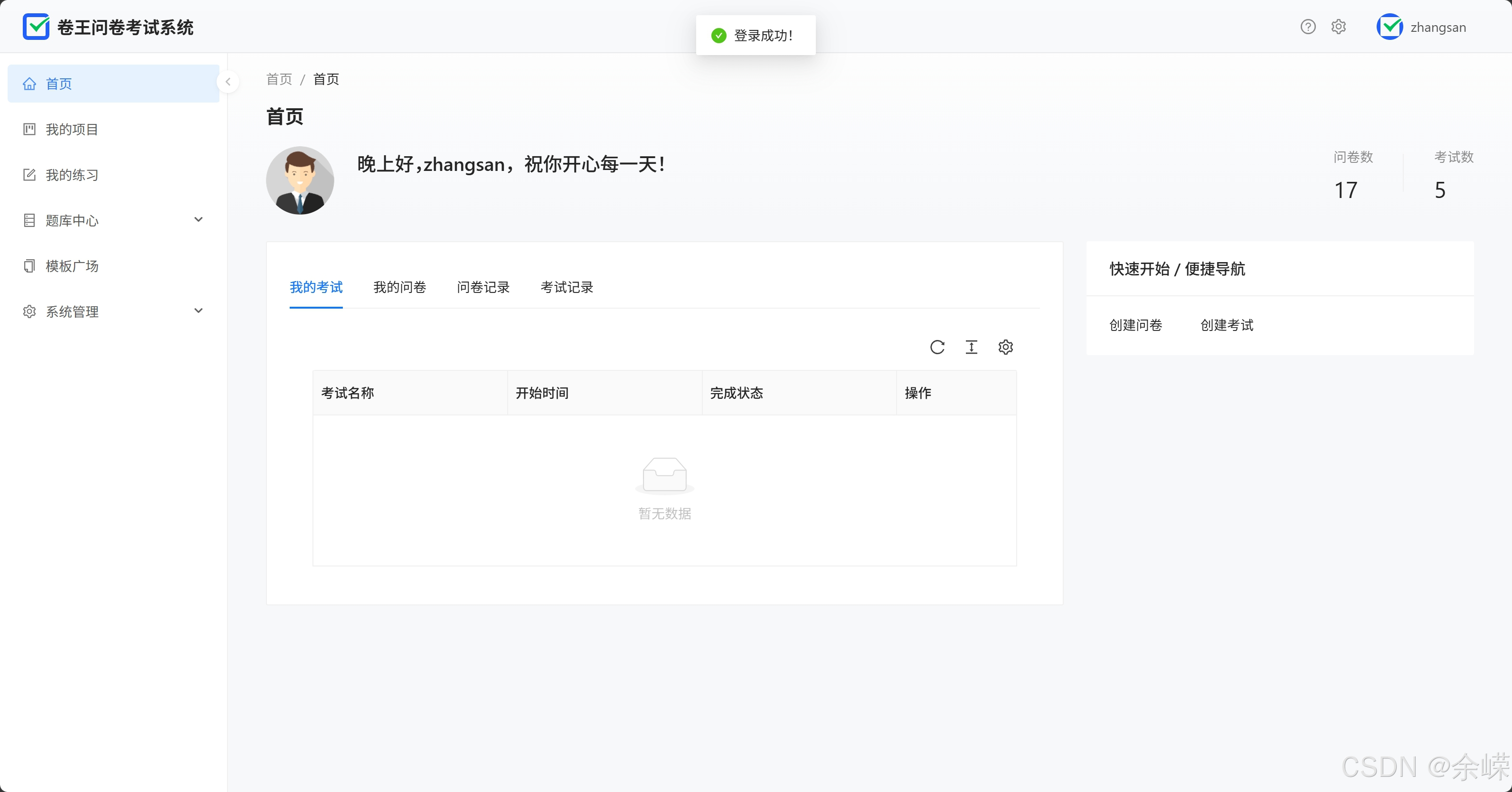Click the current 首页 breadcrumb item
This screenshot has height=792, width=1512.
[x=326, y=79]
